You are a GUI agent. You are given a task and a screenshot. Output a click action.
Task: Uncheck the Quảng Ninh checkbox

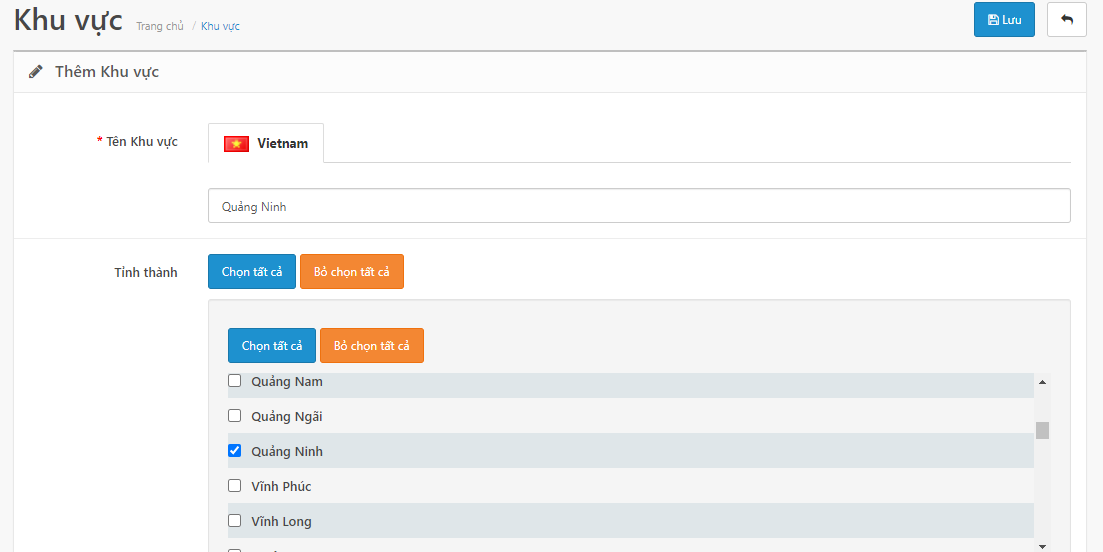235,451
